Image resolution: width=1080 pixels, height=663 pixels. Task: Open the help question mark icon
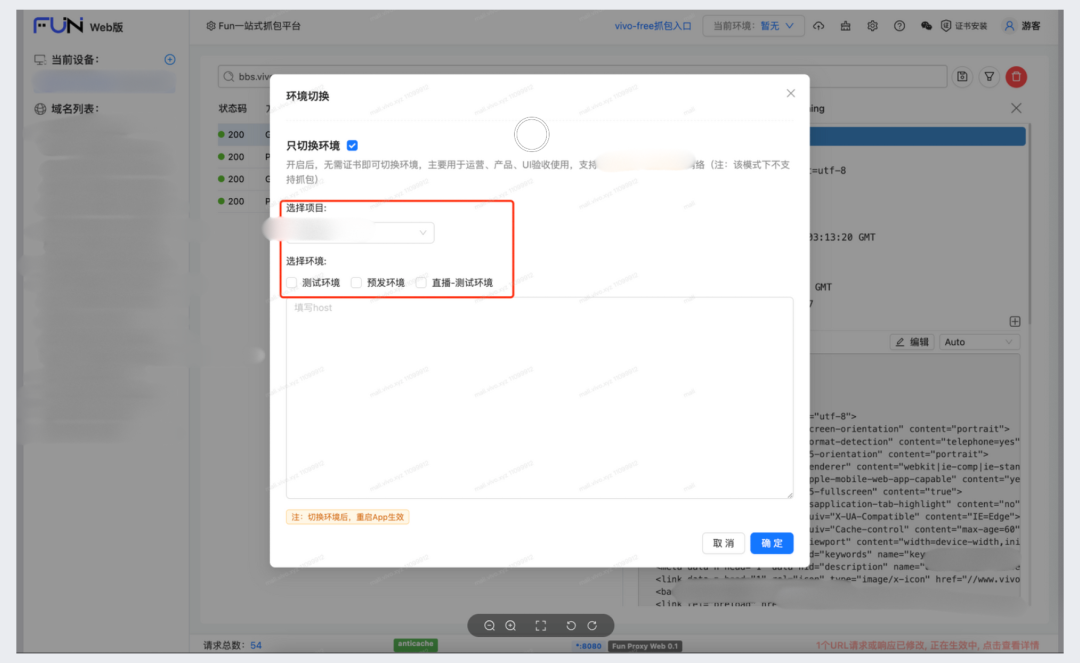click(899, 26)
